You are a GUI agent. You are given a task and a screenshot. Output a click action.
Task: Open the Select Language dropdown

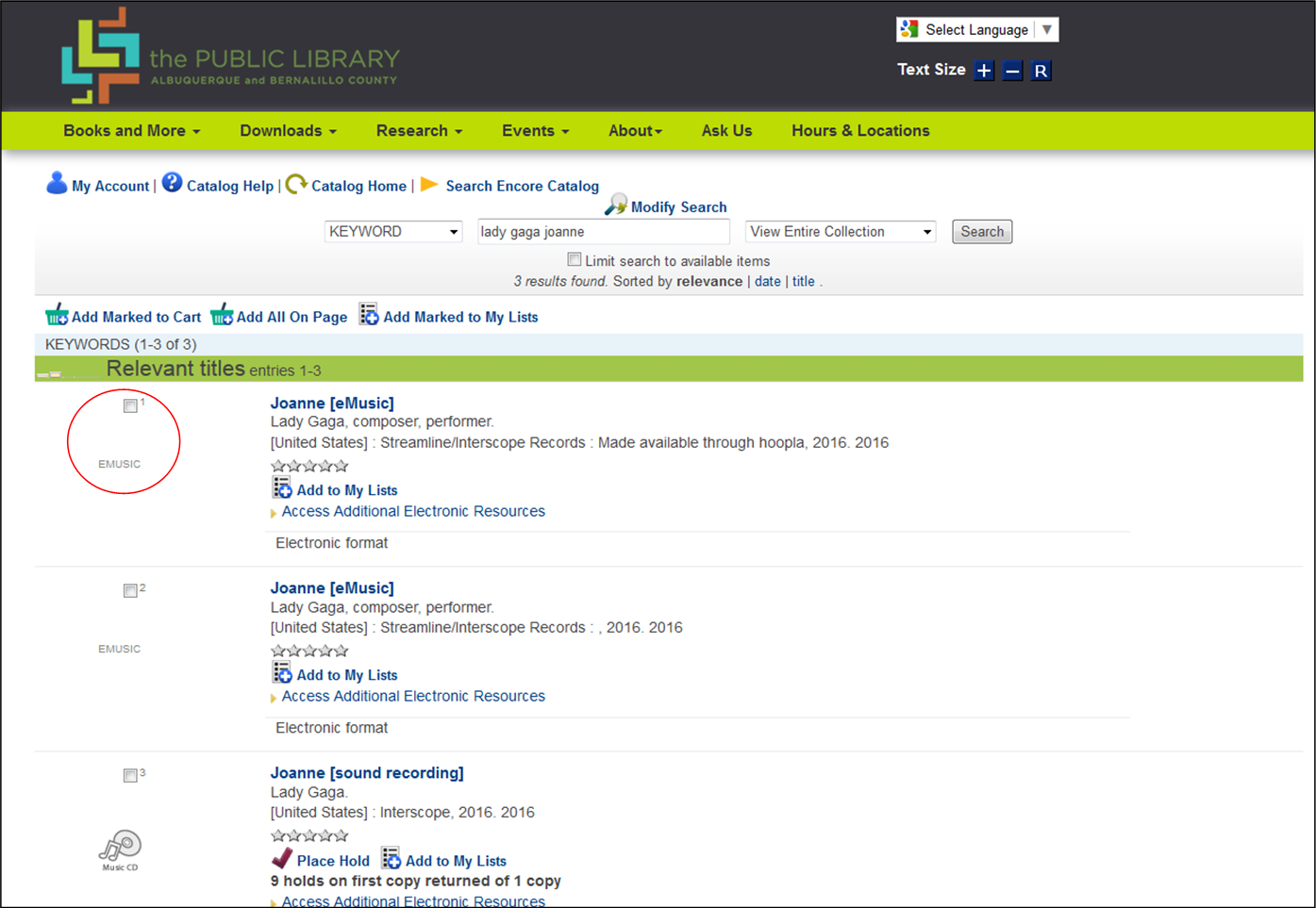point(977,29)
